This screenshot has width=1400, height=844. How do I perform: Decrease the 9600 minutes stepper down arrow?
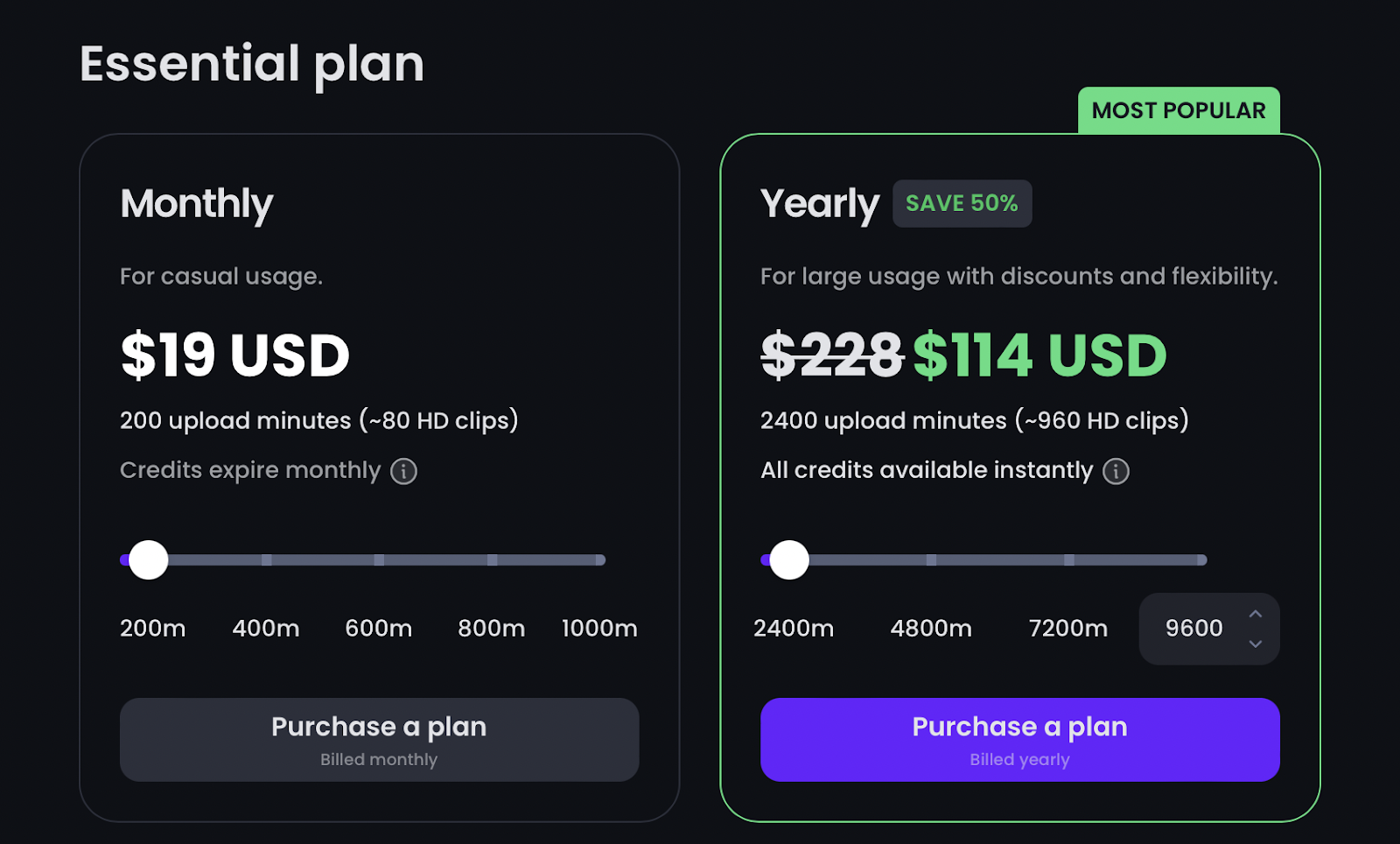(1255, 644)
